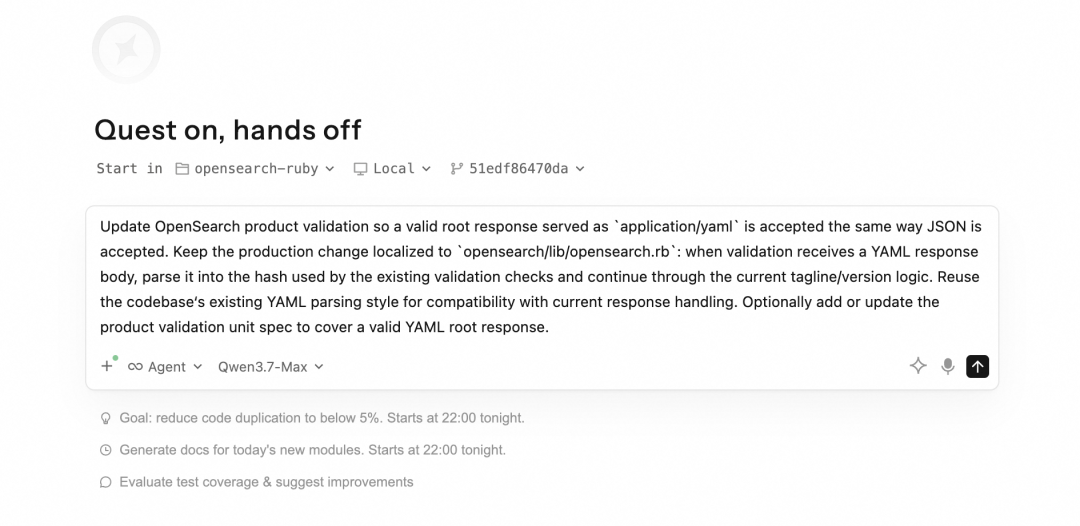Click the plus attachment icon
This screenshot has width=1080, height=526.
(x=107, y=366)
